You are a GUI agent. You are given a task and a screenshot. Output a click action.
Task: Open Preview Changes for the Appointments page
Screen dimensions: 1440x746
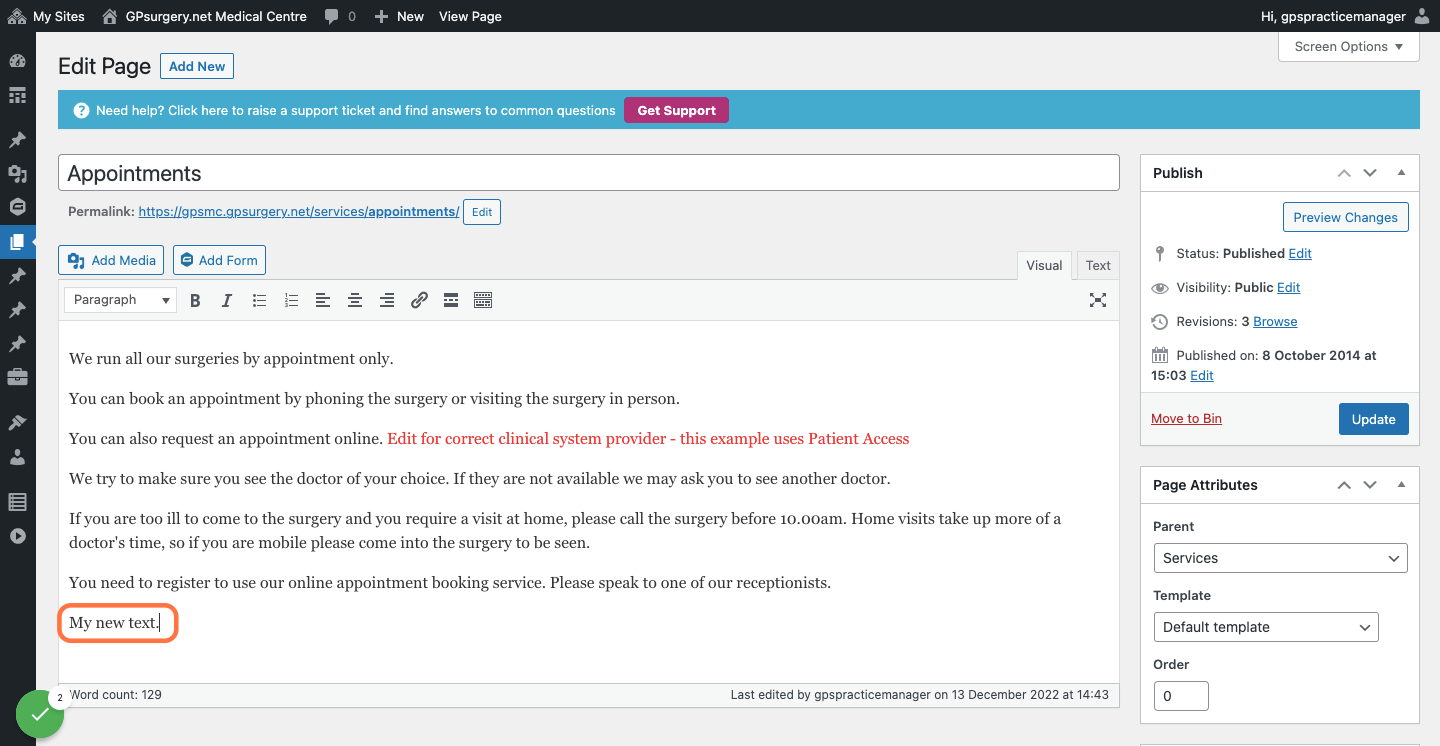pyautogui.click(x=1345, y=217)
